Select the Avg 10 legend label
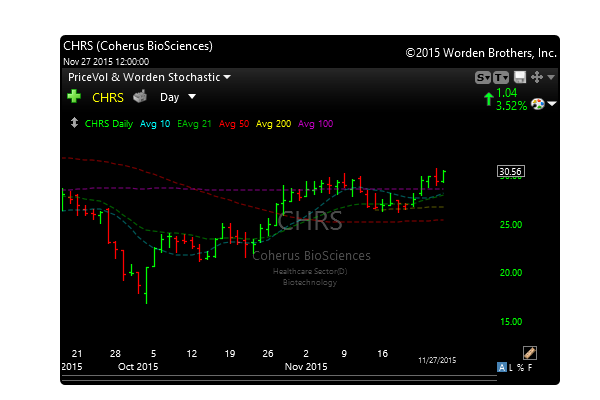The height and width of the screenshot is (400, 600). pos(155,124)
